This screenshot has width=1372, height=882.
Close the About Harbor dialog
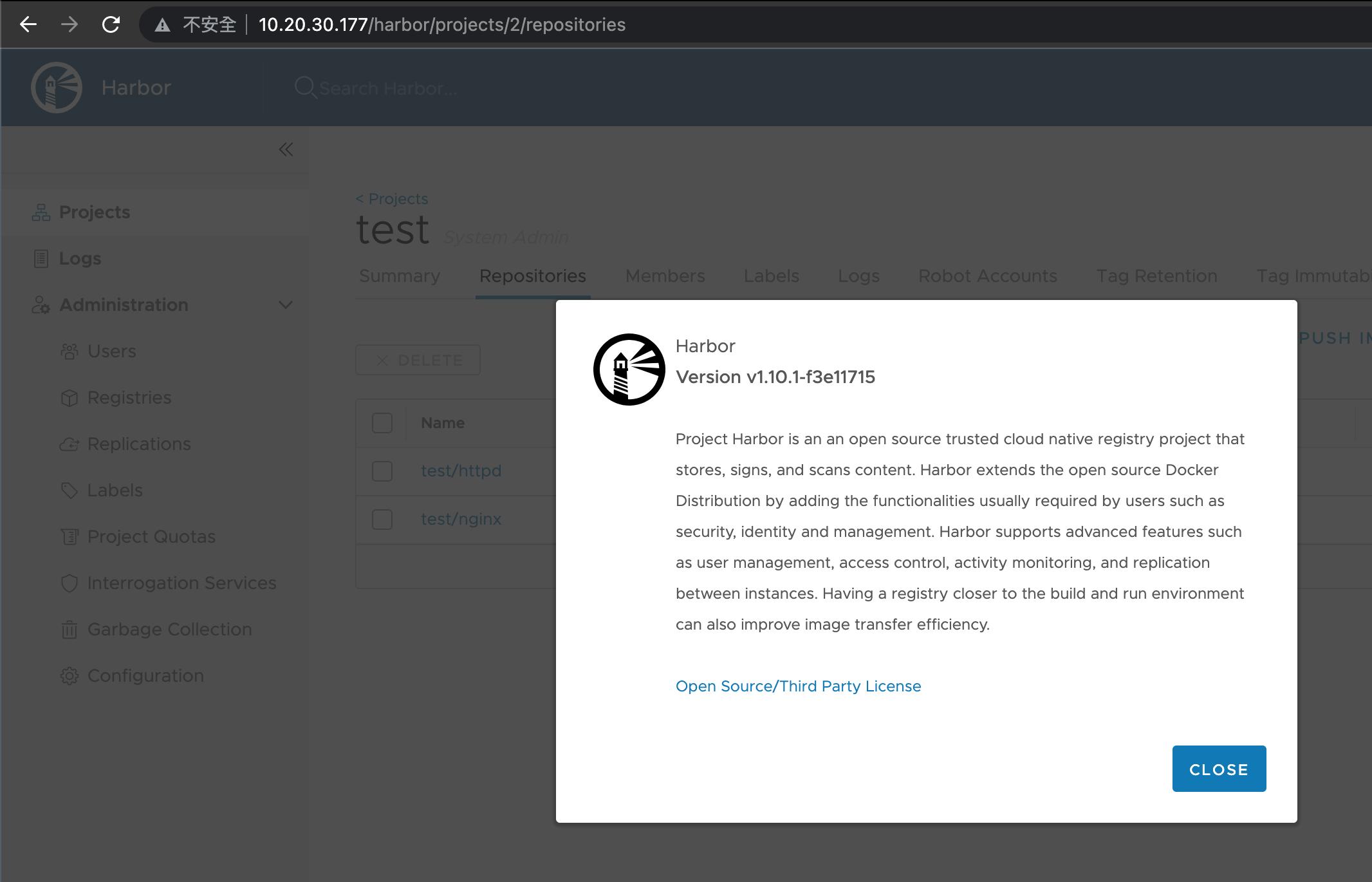coord(1219,769)
